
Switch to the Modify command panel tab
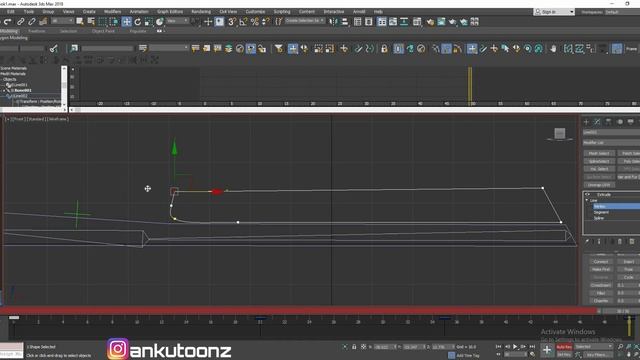point(597,122)
